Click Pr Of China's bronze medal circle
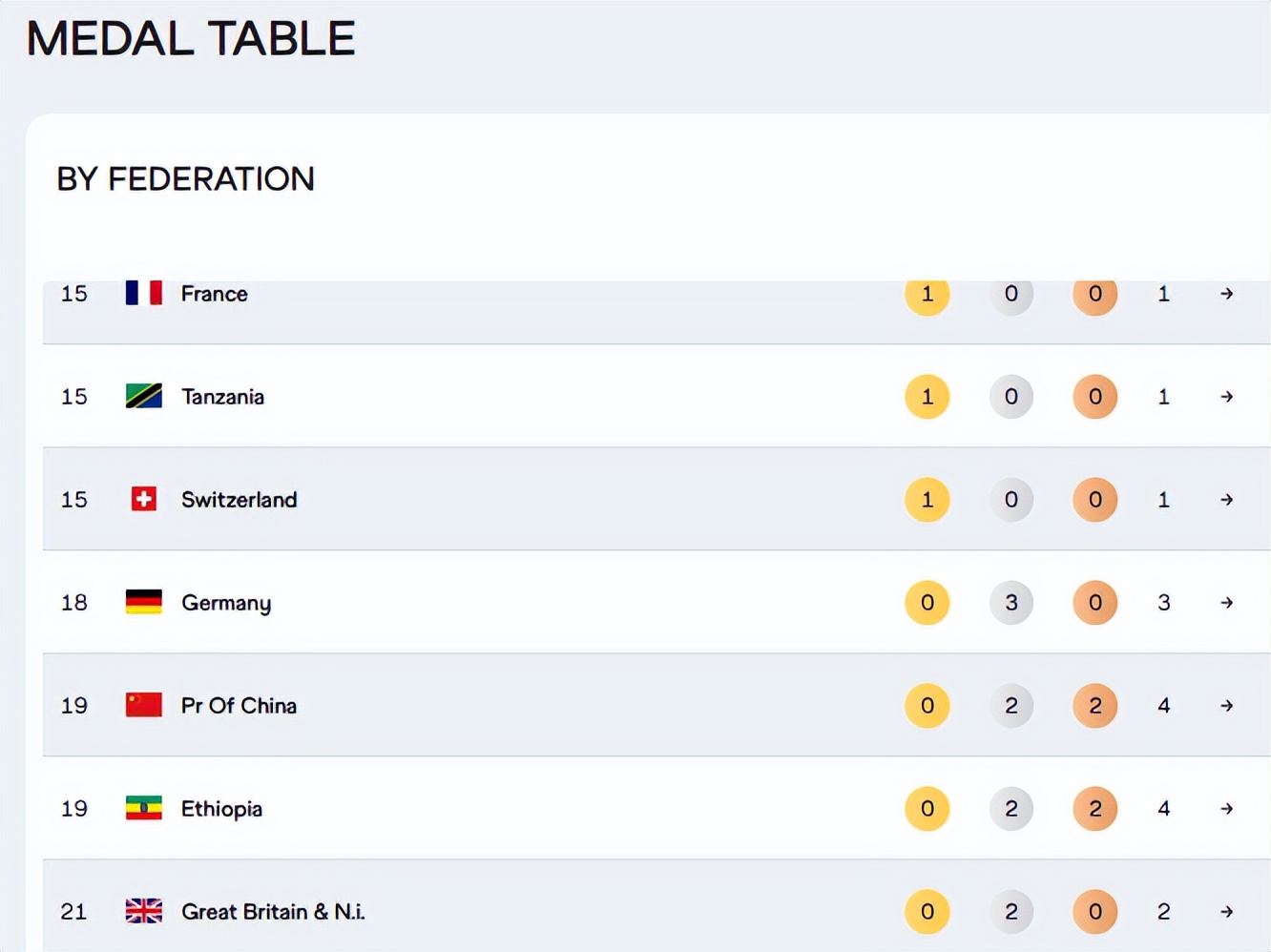The width and height of the screenshot is (1271, 952). pos(1095,706)
